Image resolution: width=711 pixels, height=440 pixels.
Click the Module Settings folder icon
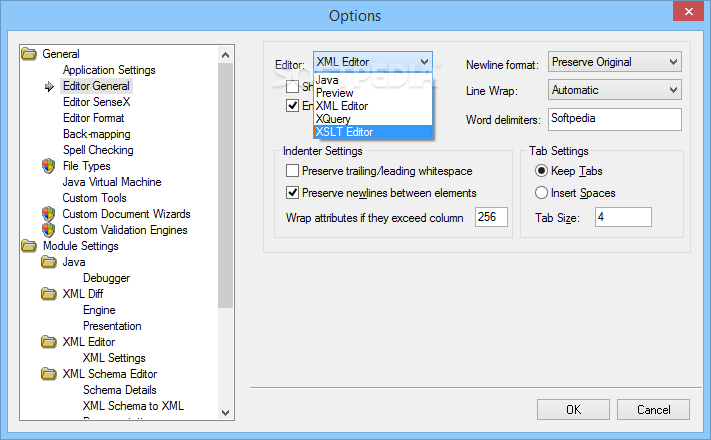coord(29,246)
